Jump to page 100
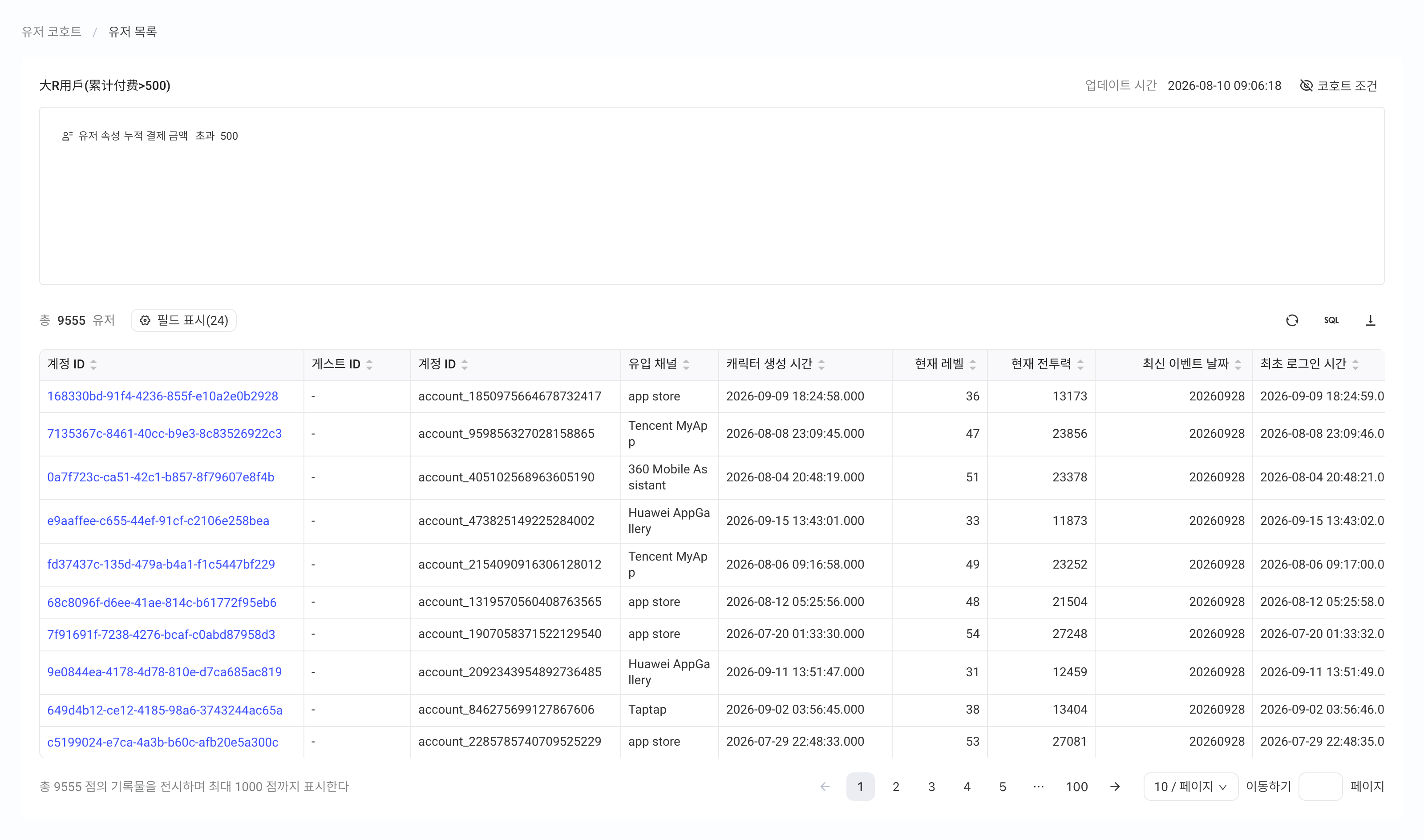Viewport: 1424px width, 840px height. (1076, 786)
